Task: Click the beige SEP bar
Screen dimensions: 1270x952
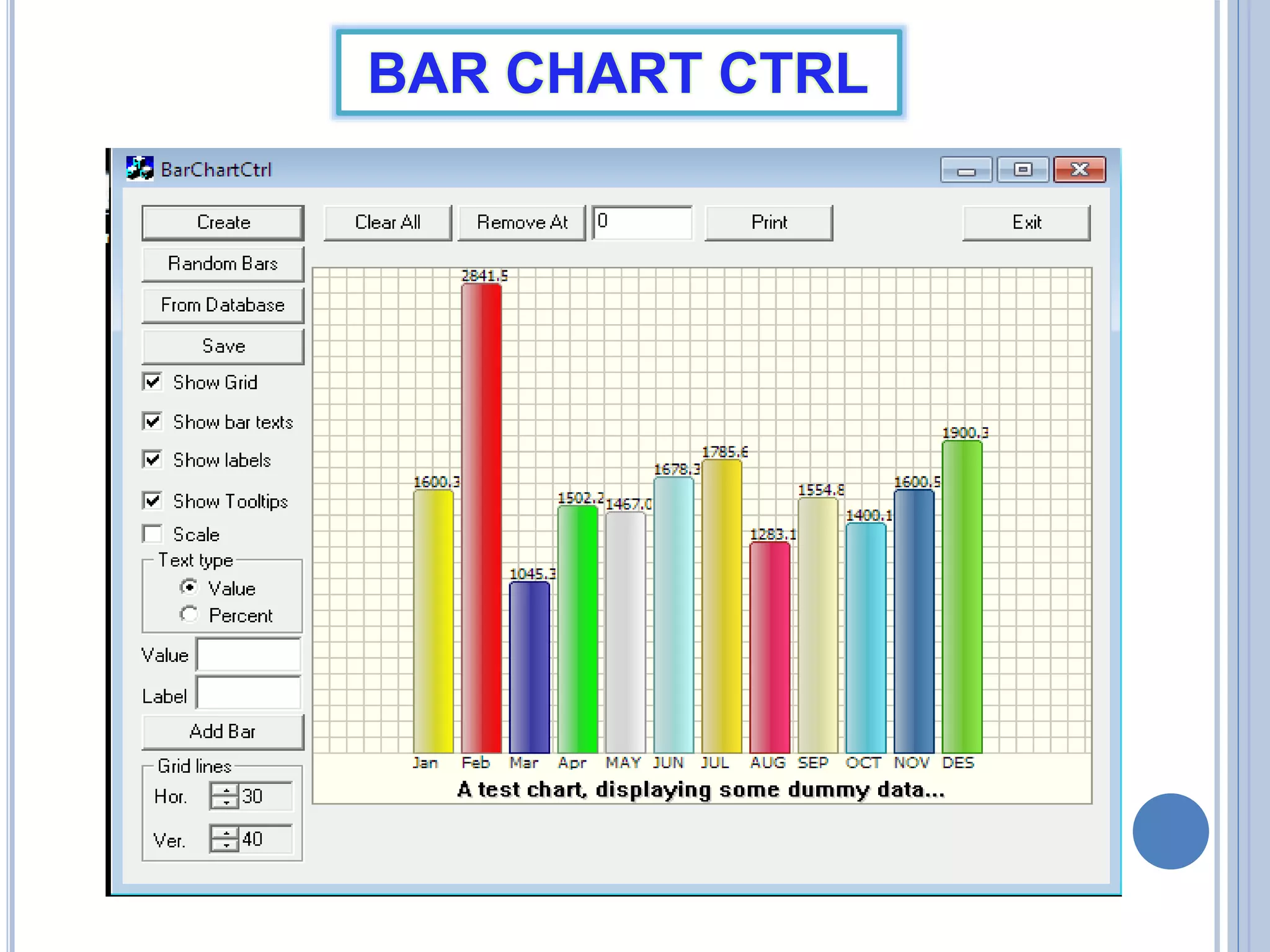Action: tap(818, 625)
